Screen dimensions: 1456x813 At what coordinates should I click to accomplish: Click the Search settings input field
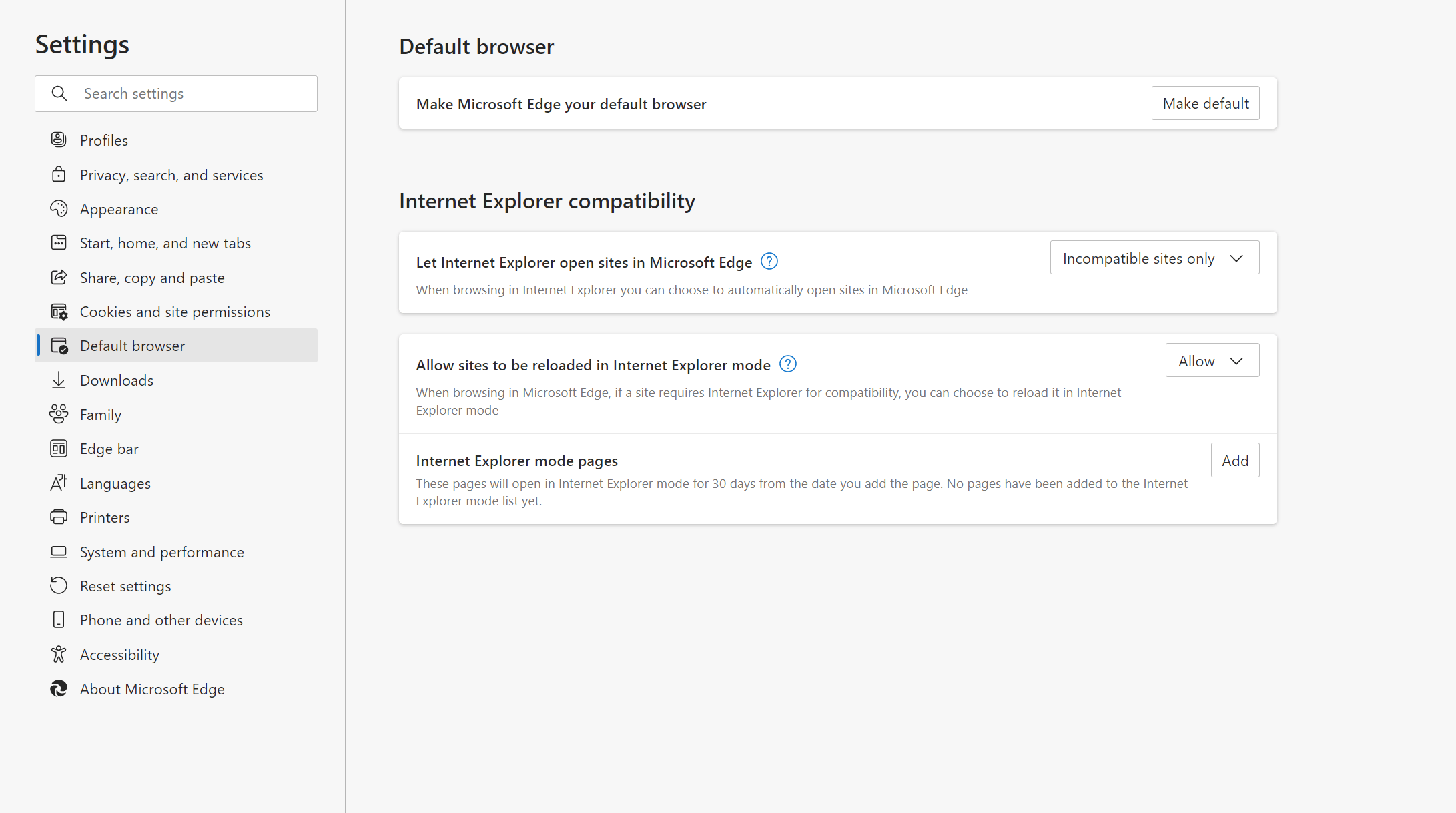click(194, 94)
